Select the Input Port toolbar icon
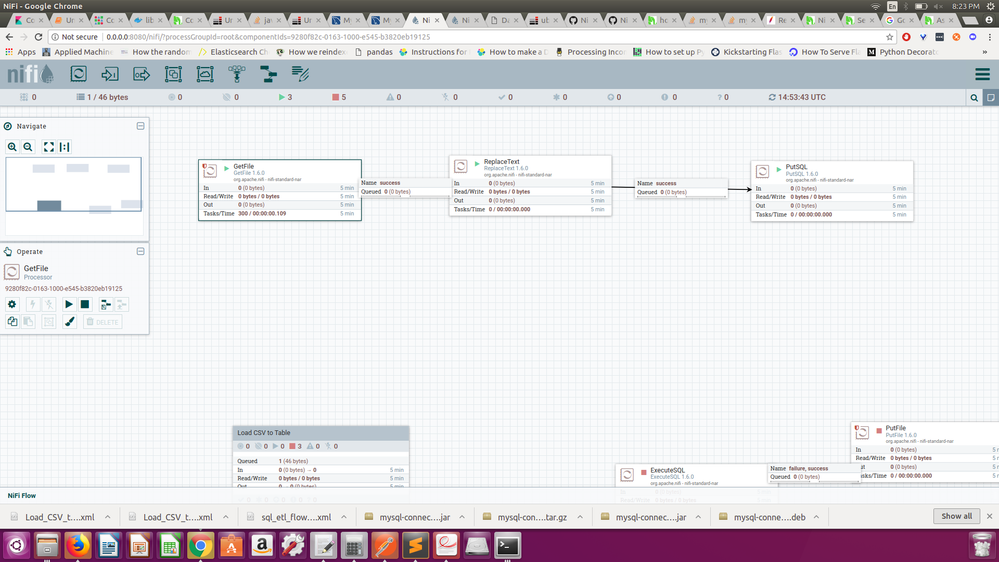Viewport: 999px width, 562px height. (x=110, y=74)
